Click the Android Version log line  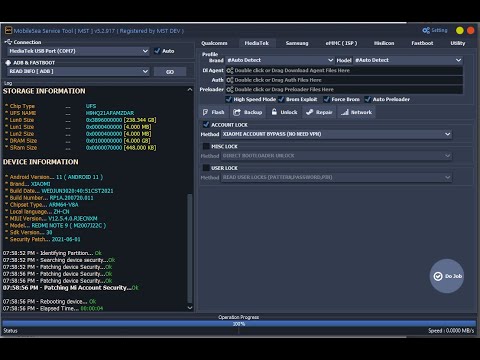54,177
